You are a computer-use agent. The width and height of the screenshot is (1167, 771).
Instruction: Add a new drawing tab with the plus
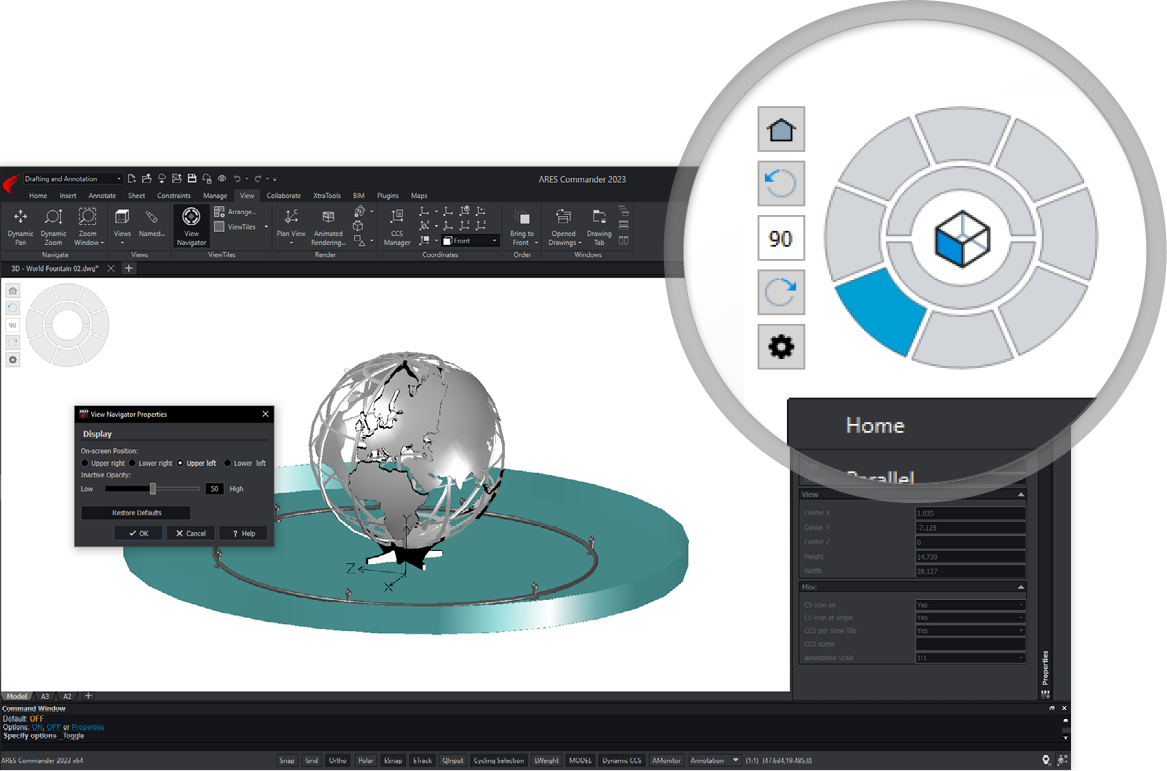129,268
